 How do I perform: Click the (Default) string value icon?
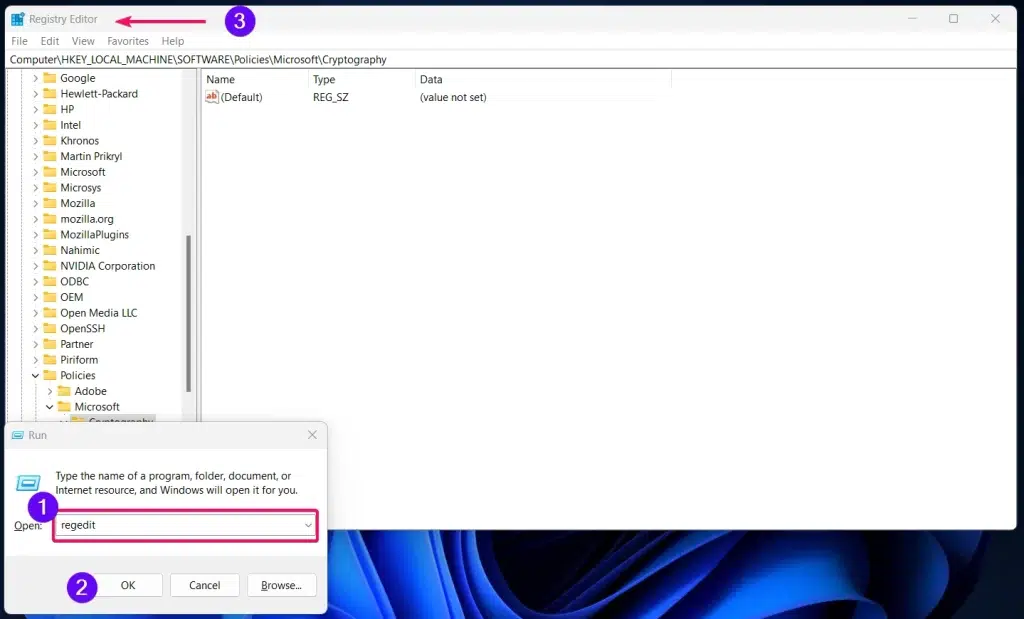coord(212,97)
